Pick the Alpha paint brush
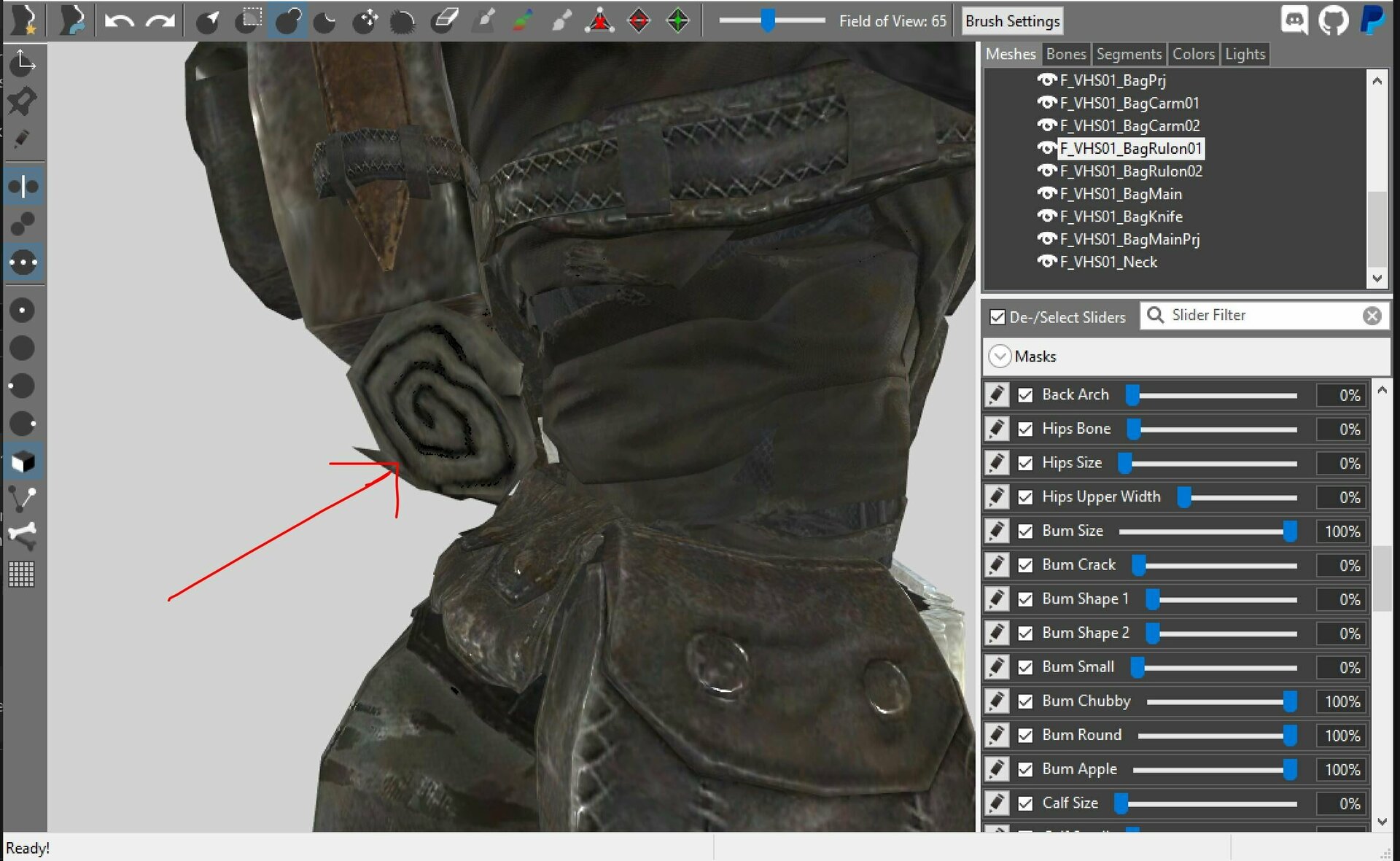This screenshot has height=861, width=1400. point(561,20)
